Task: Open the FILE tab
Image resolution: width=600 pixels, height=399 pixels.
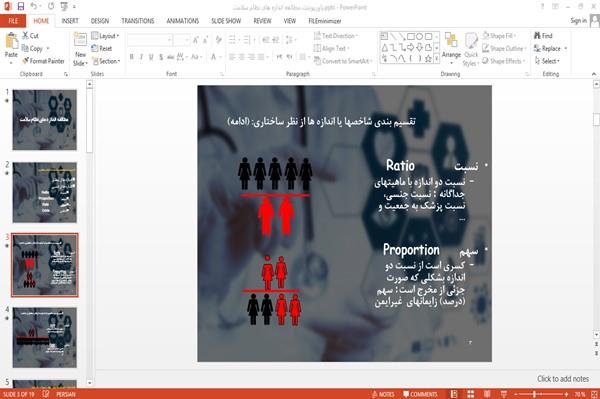Action: (13, 21)
